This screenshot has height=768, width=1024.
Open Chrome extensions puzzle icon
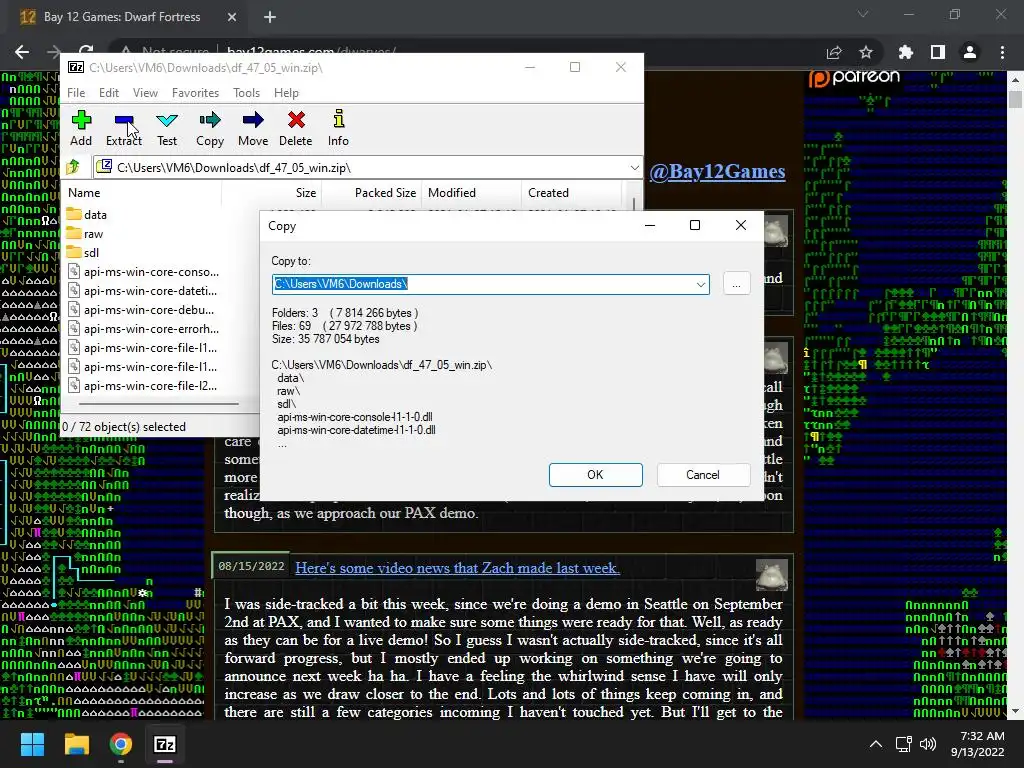(906, 52)
